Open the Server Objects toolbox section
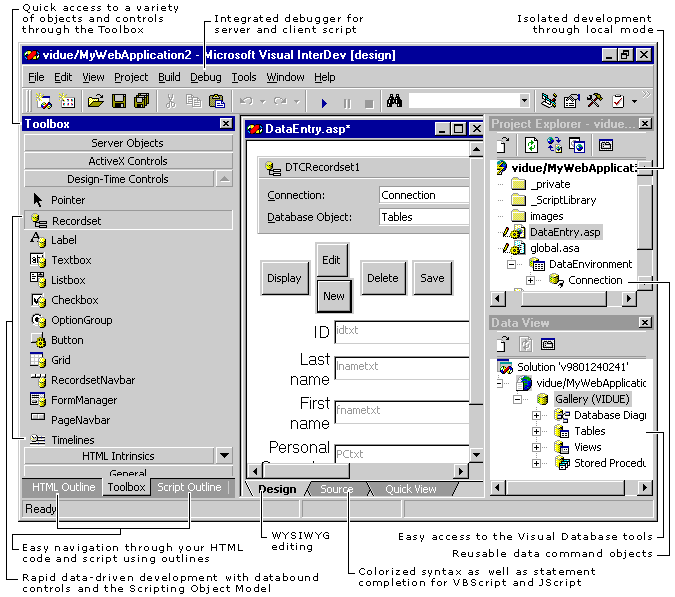This screenshot has height=597, width=675. [128, 143]
